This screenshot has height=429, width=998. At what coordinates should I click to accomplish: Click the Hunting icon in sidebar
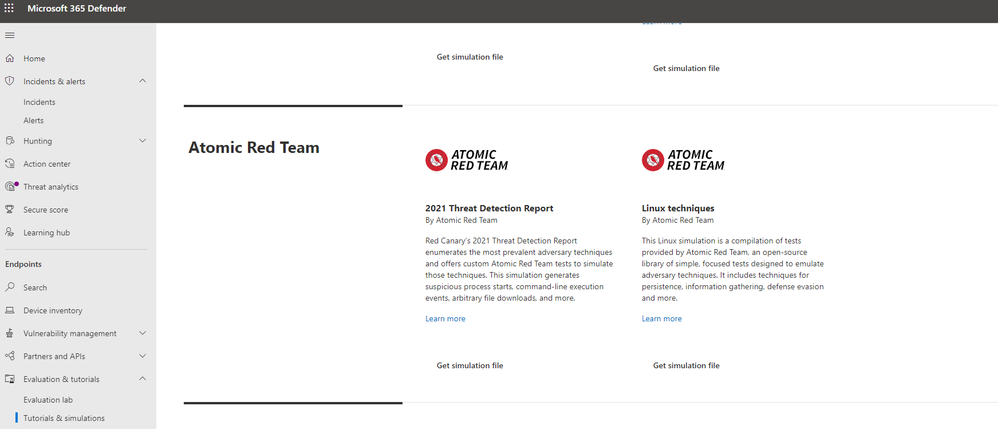pos(10,141)
